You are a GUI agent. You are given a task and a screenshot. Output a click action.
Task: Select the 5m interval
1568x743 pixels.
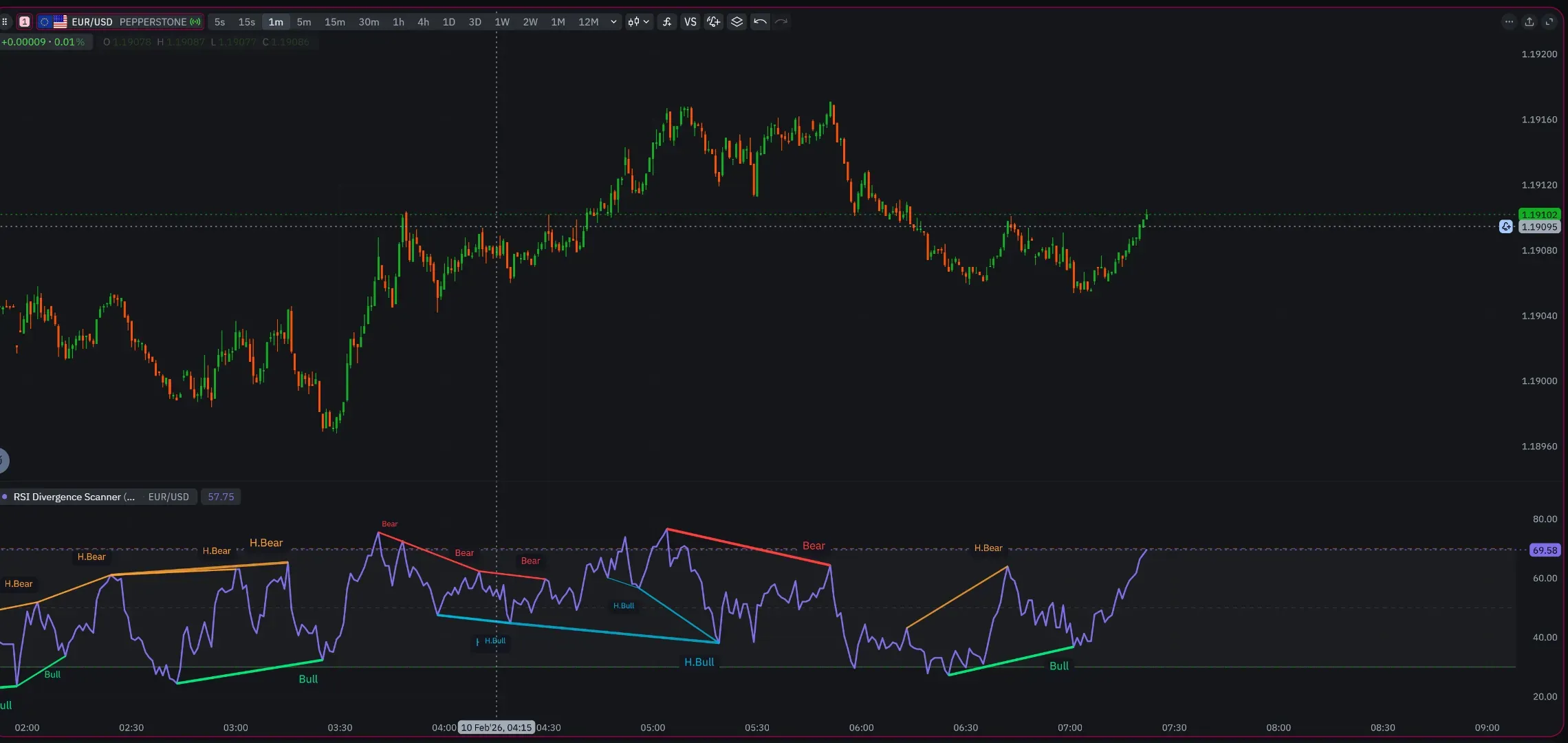point(304,21)
